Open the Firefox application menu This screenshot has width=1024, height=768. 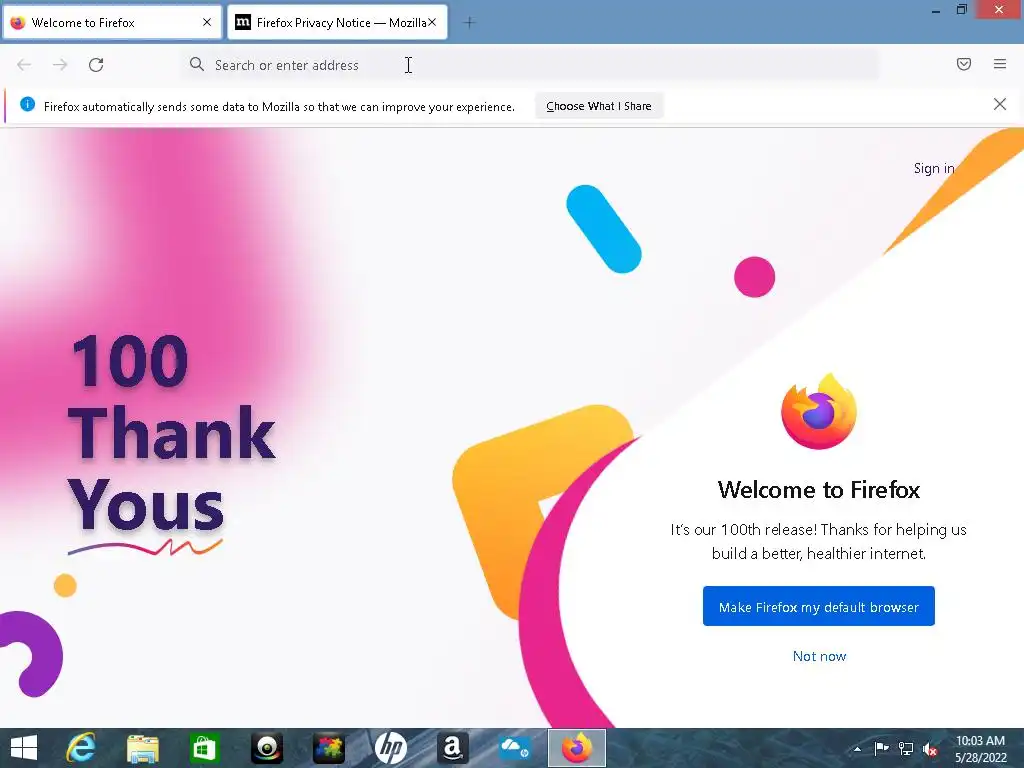tap(999, 64)
